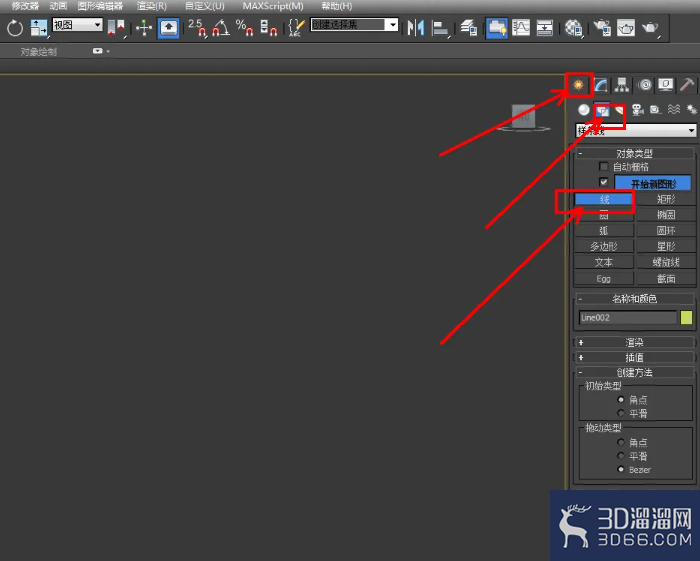Open the 样条线 shape type dropdown
This screenshot has width=700, height=561.
[636, 131]
